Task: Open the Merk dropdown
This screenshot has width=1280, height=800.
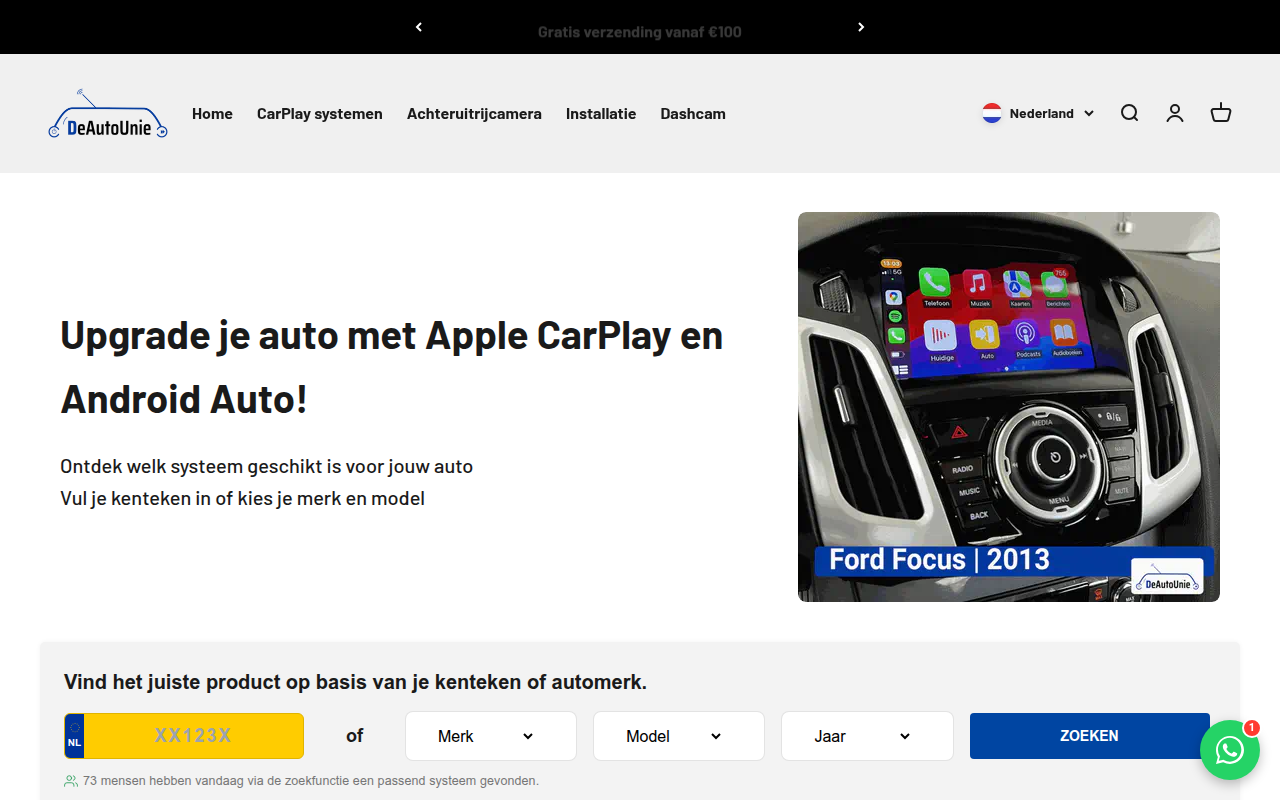Action: [x=491, y=736]
